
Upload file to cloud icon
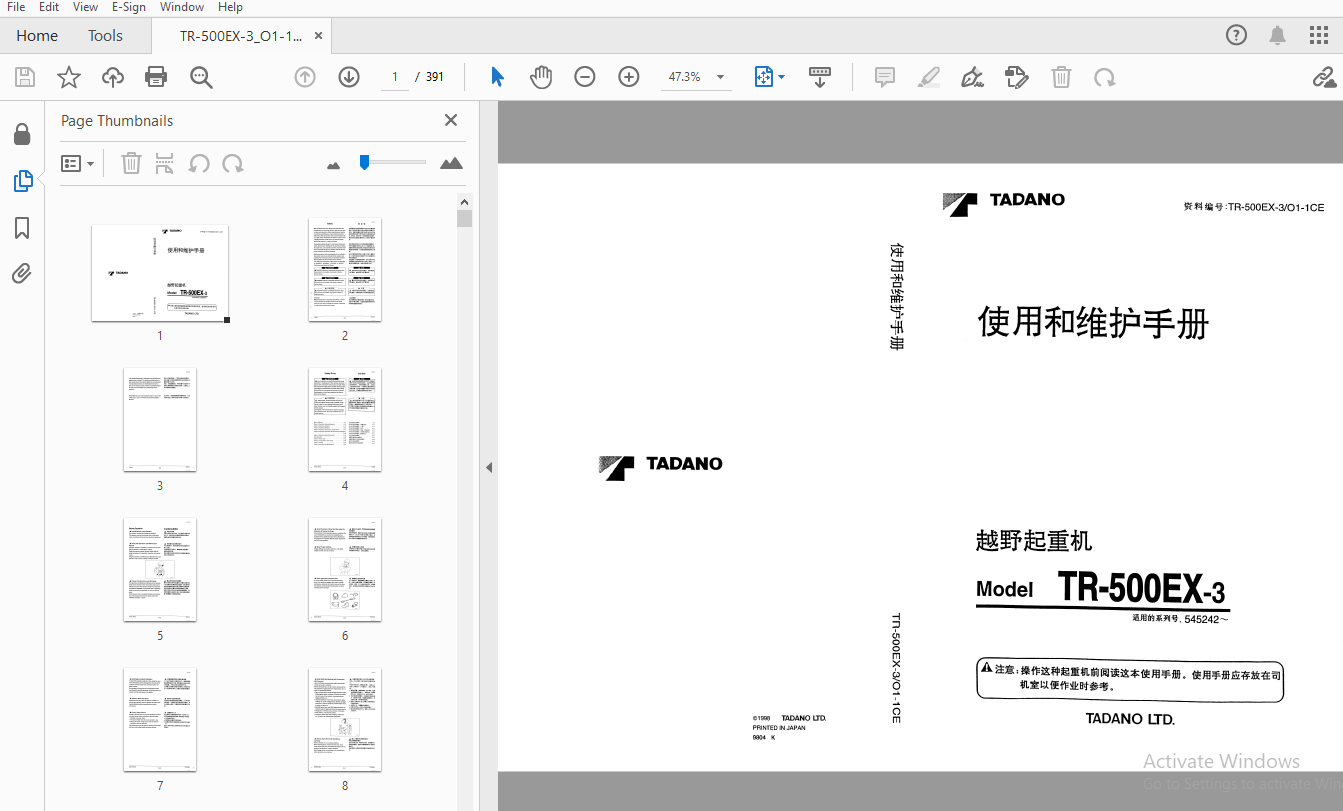click(x=113, y=77)
